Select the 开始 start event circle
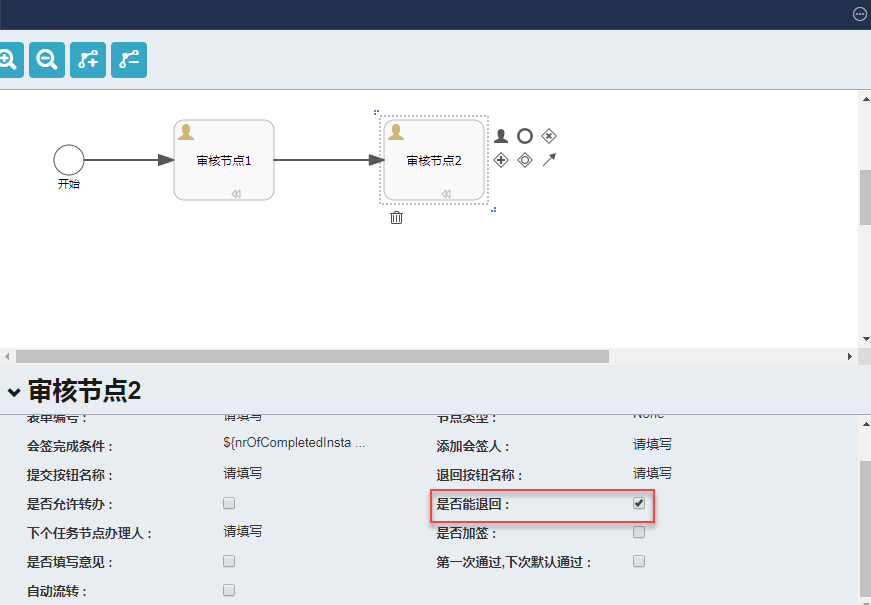This screenshot has height=605, width=871. (x=69, y=159)
